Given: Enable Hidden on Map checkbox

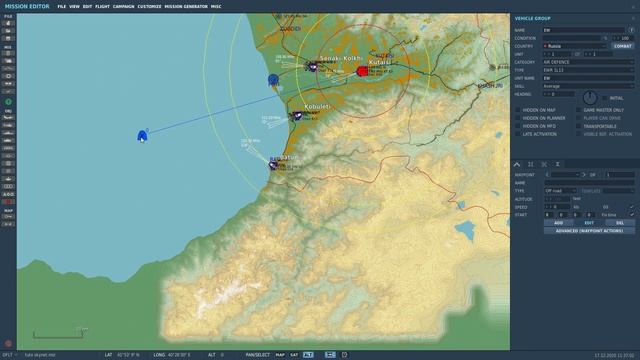Looking at the screenshot, I should tap(518, 110).
